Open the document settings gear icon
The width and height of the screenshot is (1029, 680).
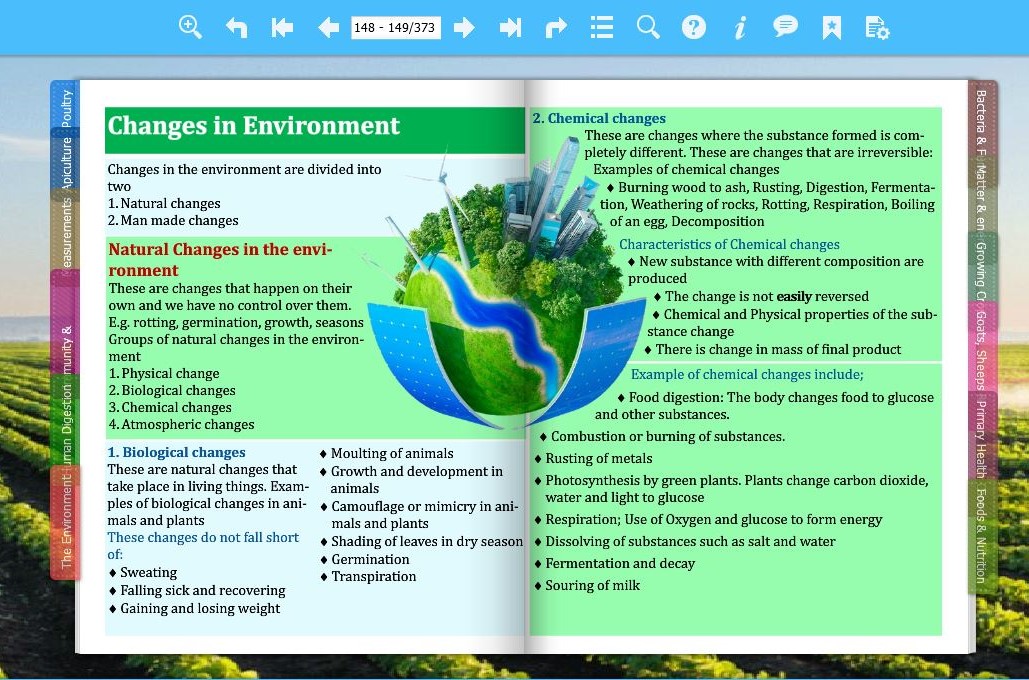pyautogui.click(x=877, y=27)
